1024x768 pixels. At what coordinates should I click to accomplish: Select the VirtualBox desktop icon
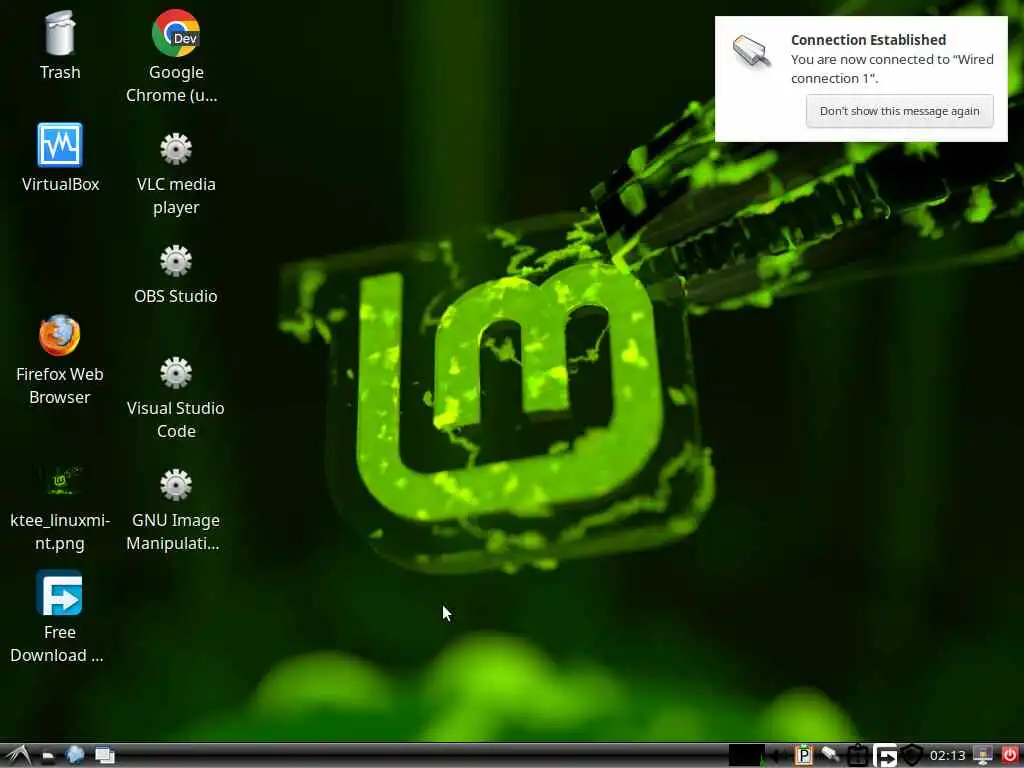point(60,144)
